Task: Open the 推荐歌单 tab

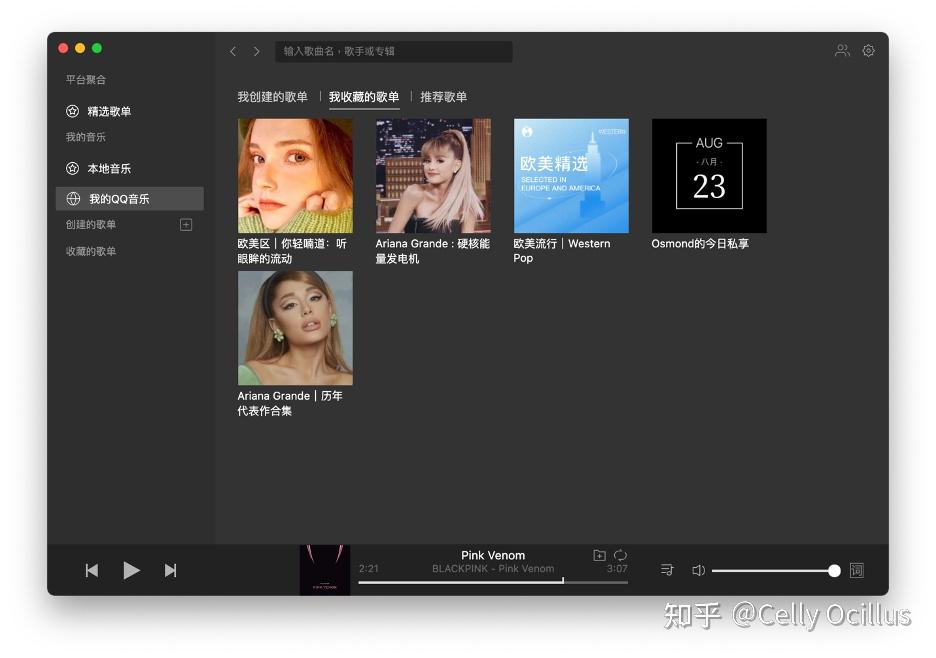Action: 443,97
